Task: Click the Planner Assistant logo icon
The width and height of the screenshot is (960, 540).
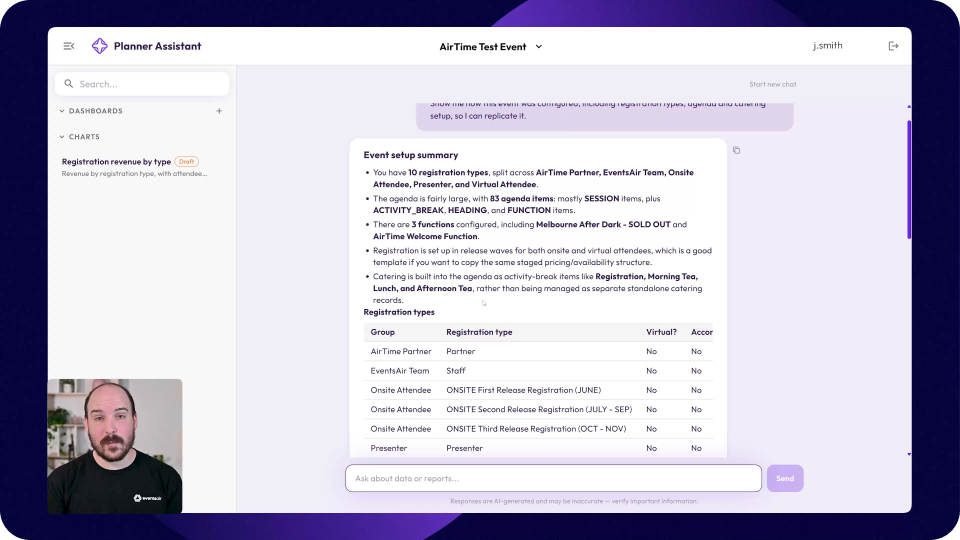Action: point(99,46)
